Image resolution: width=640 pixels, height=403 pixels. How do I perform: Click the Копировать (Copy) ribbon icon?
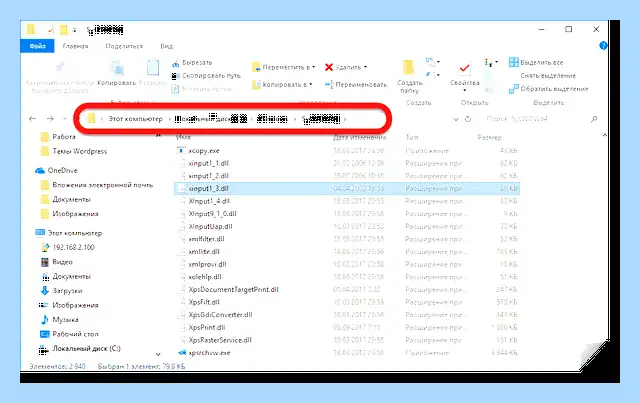(116, 68)
